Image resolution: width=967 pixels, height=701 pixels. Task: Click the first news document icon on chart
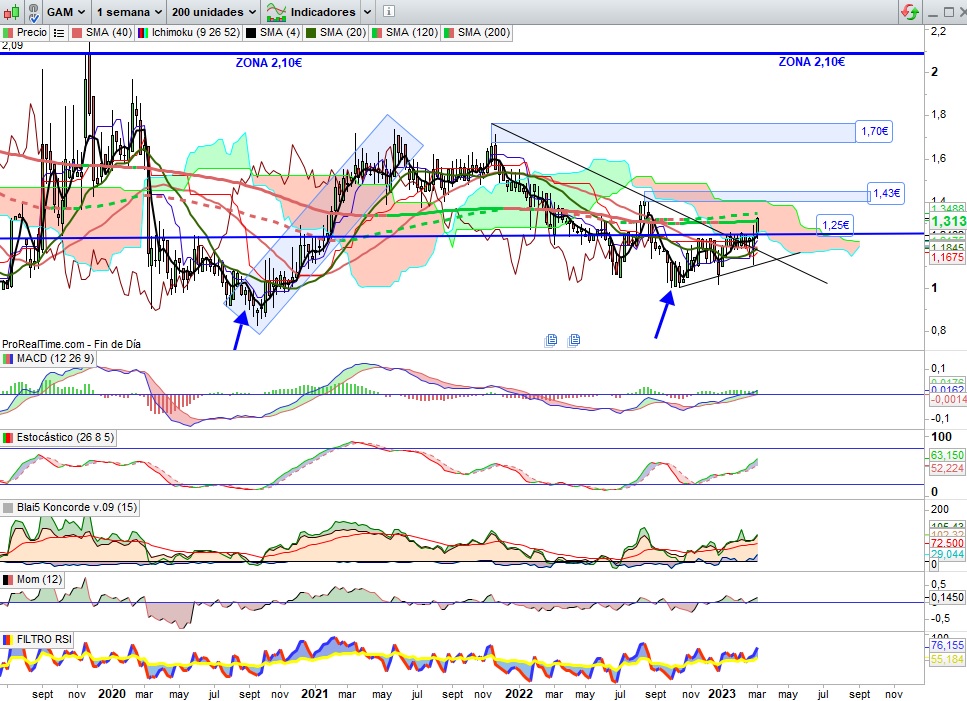coord(551,340)
